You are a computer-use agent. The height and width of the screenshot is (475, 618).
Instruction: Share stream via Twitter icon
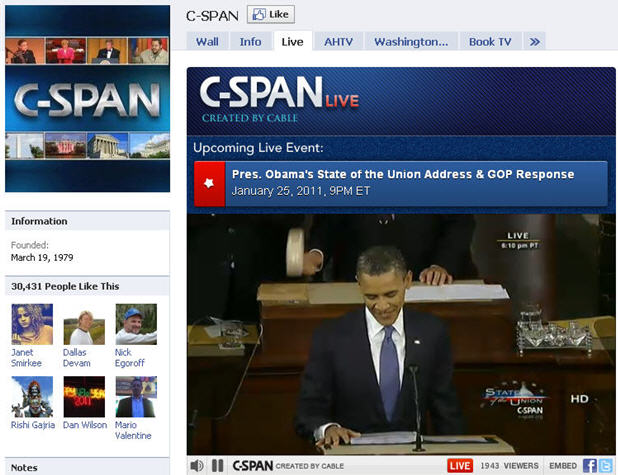[605, 465]
